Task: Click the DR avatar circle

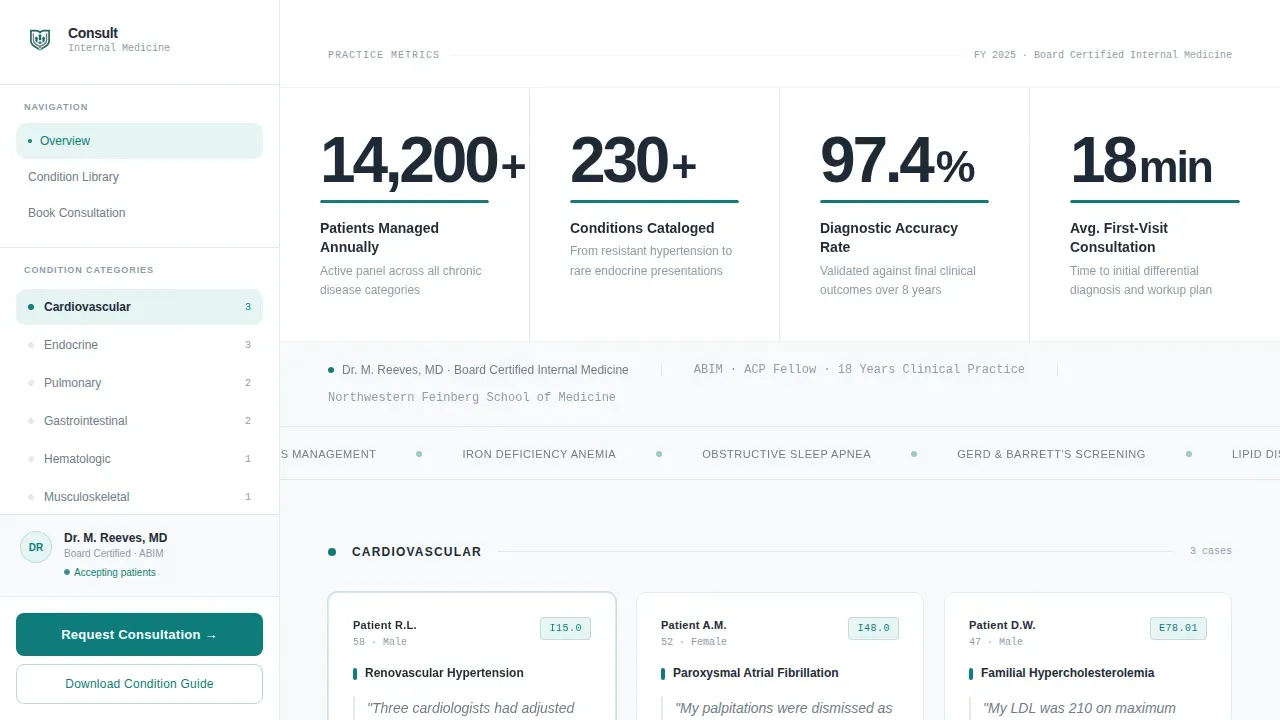Action: (x=36, y=547)
